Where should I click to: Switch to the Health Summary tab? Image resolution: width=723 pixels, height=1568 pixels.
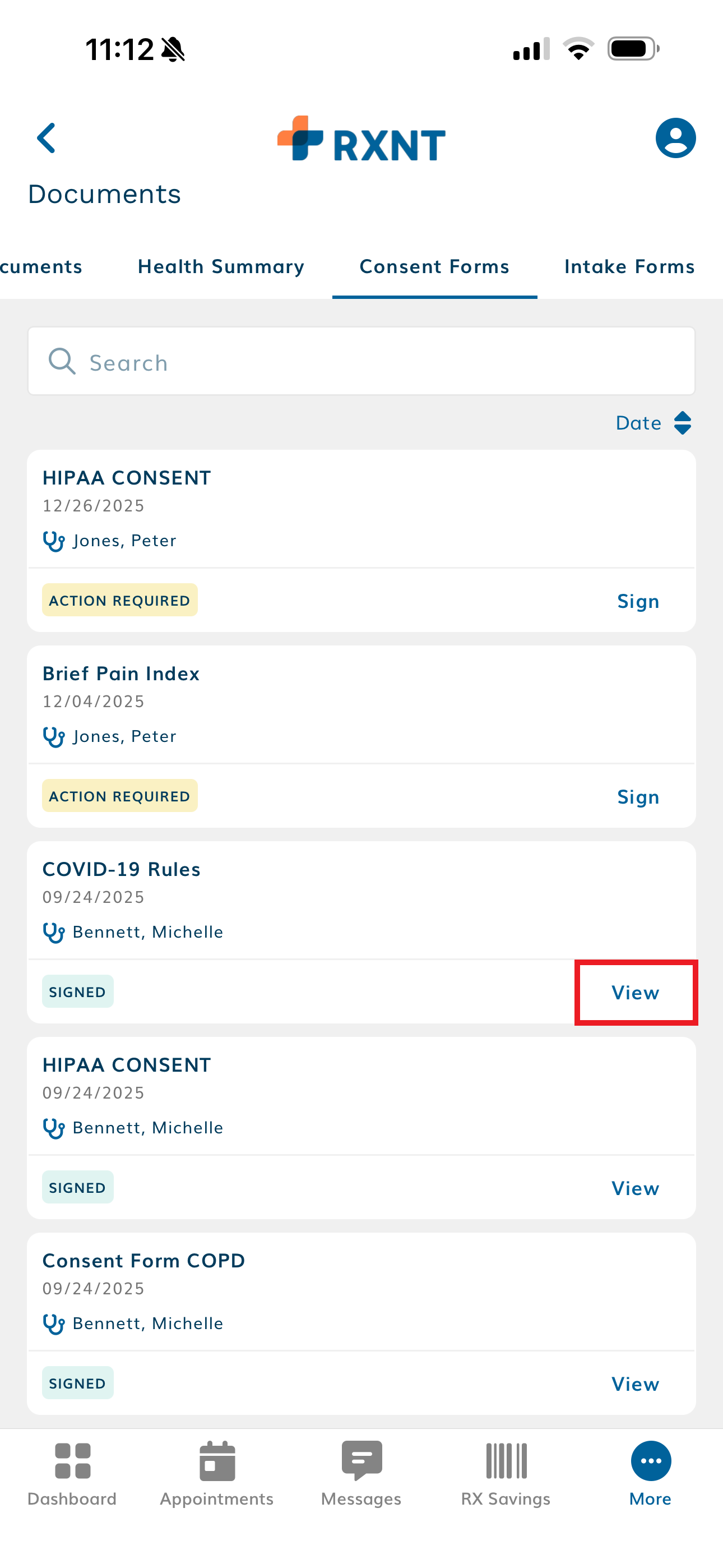[221, 266]
